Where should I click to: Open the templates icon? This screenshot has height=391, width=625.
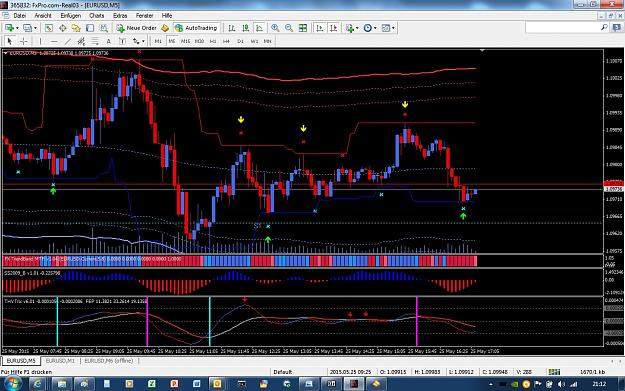tap(385, 28)
